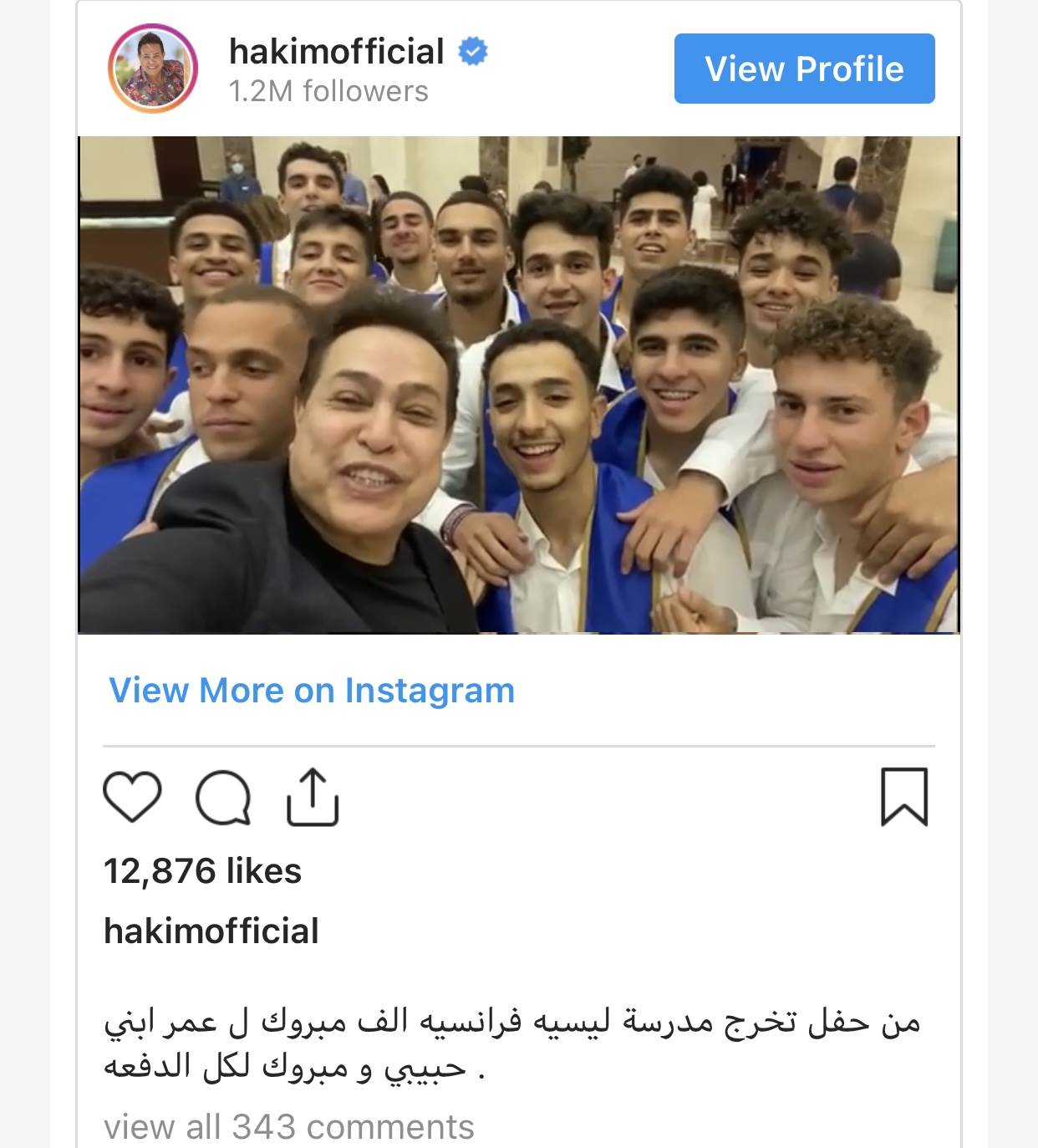Click the gray divider line above action icons
This screenshot has height=1148, width=1038.
point(519,746)
